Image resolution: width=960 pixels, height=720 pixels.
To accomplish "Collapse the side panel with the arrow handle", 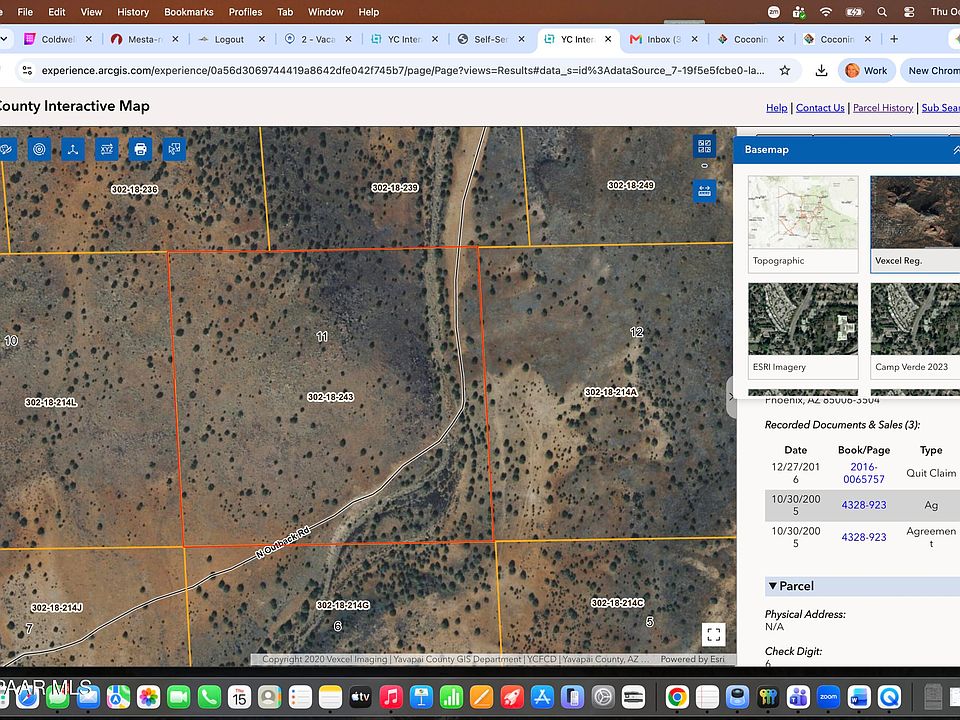I will pyautogui.click(x=730, y=397).
